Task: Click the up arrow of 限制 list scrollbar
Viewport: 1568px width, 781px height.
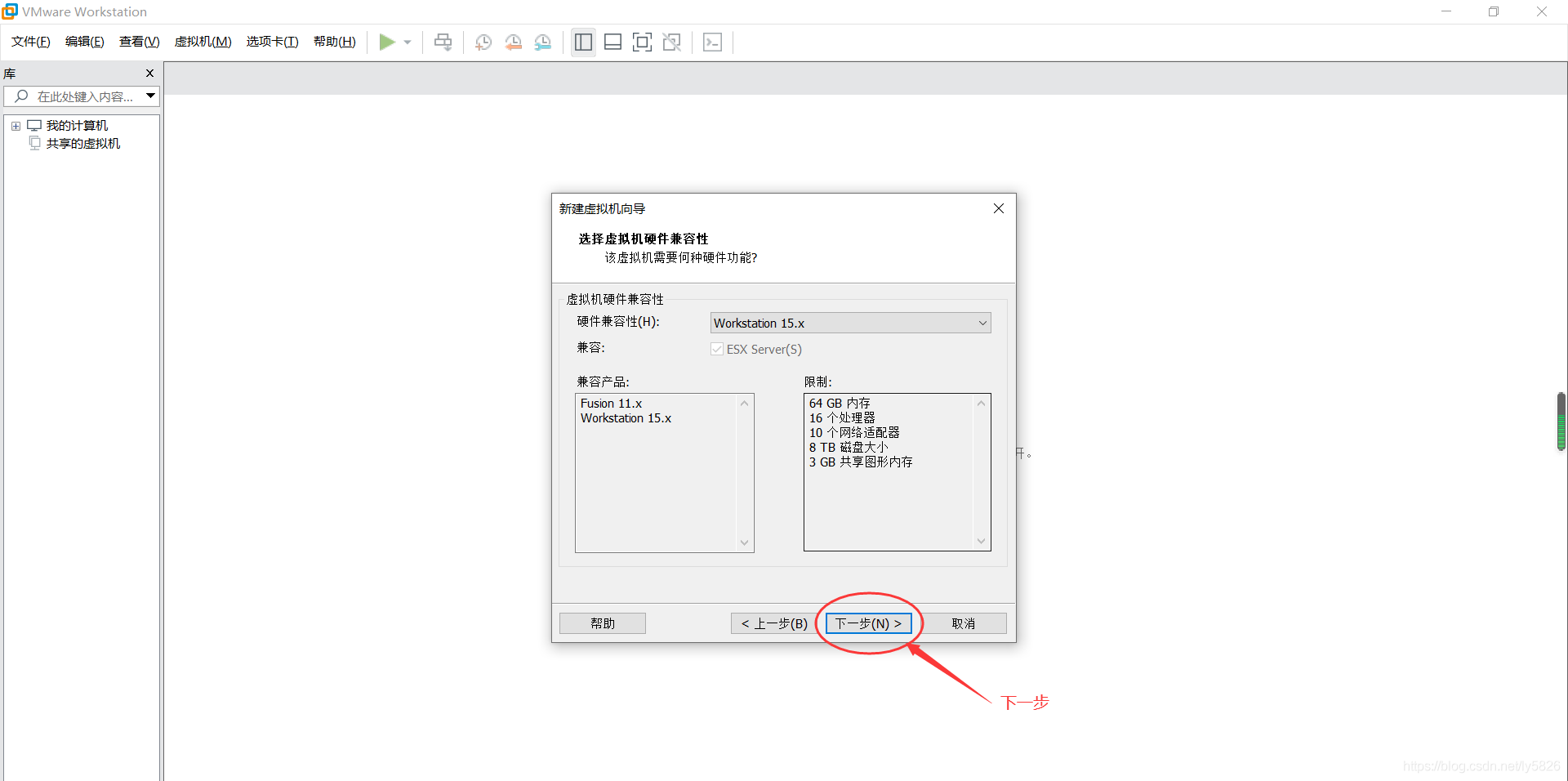Action: 981,404
